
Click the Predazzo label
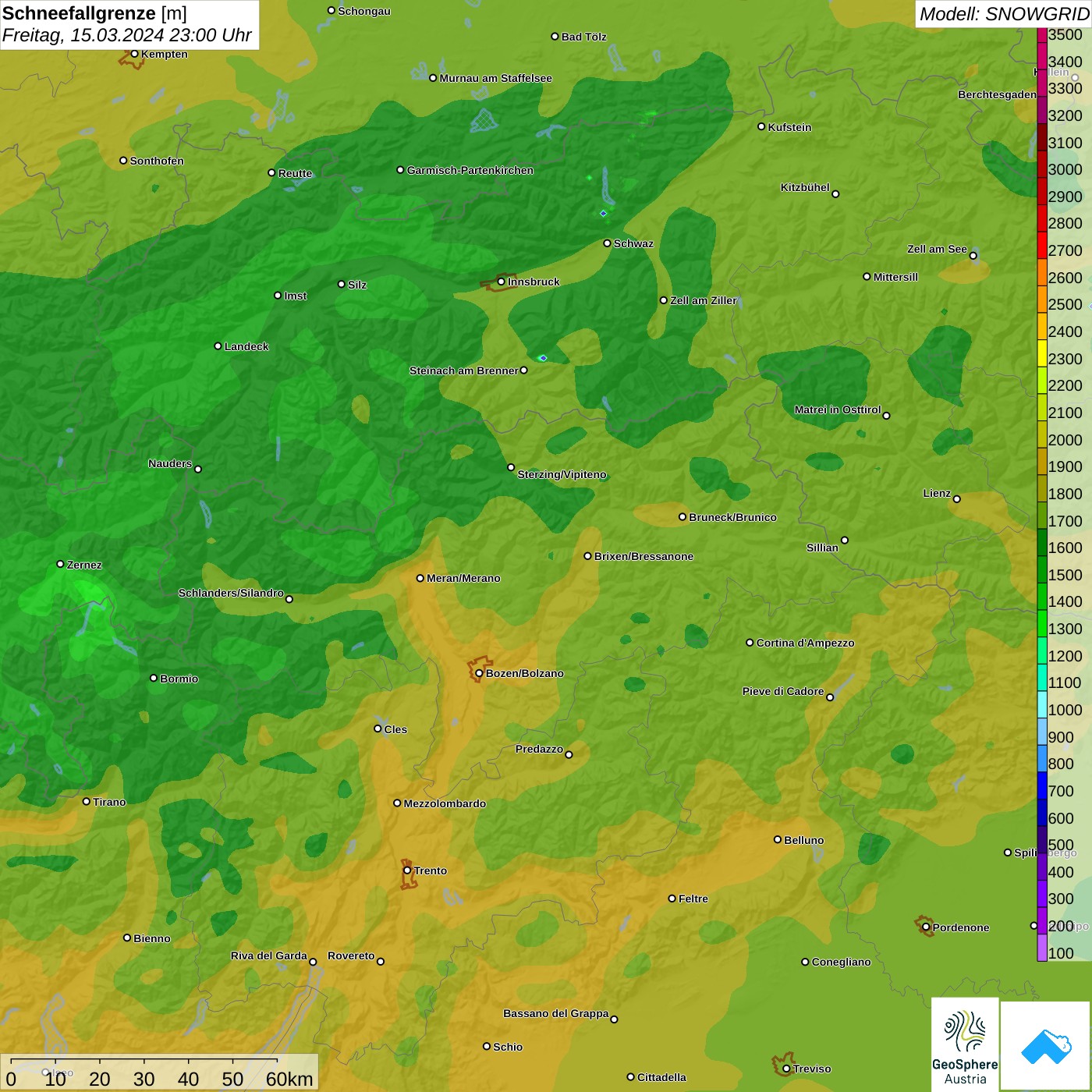[539, 749]
